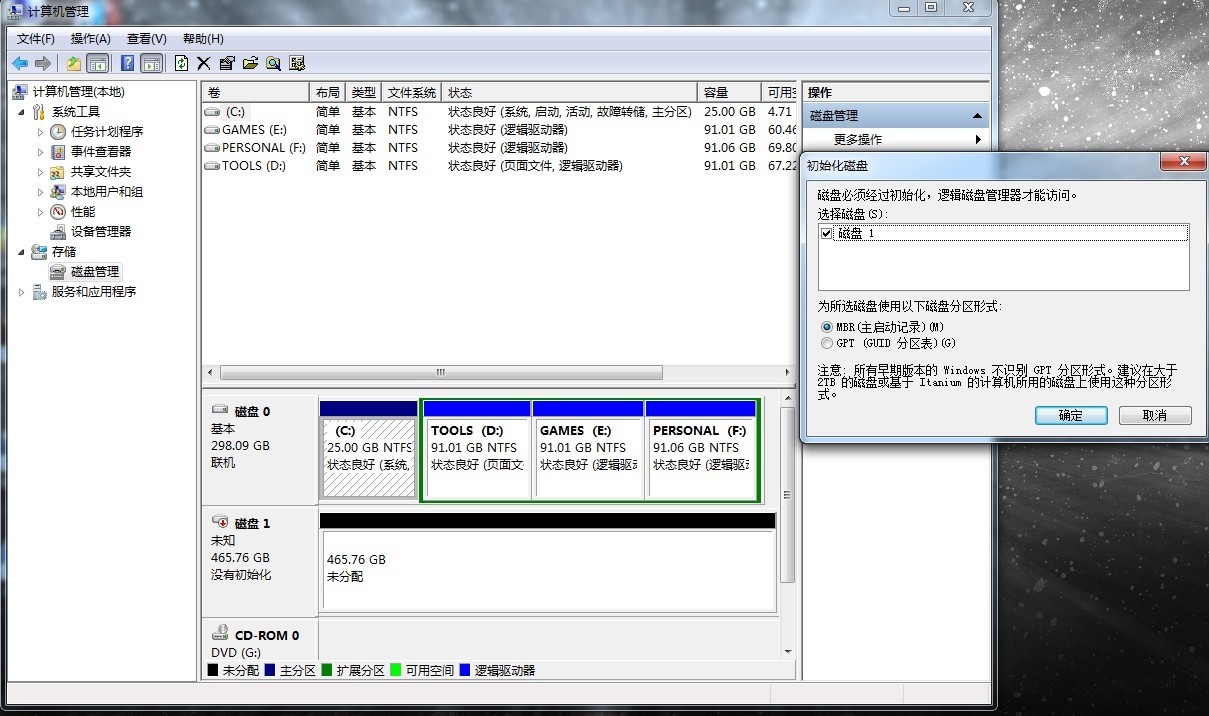Open the 查看(V) menu
This screenshot has width=1209, height=716.
(147, 39)
